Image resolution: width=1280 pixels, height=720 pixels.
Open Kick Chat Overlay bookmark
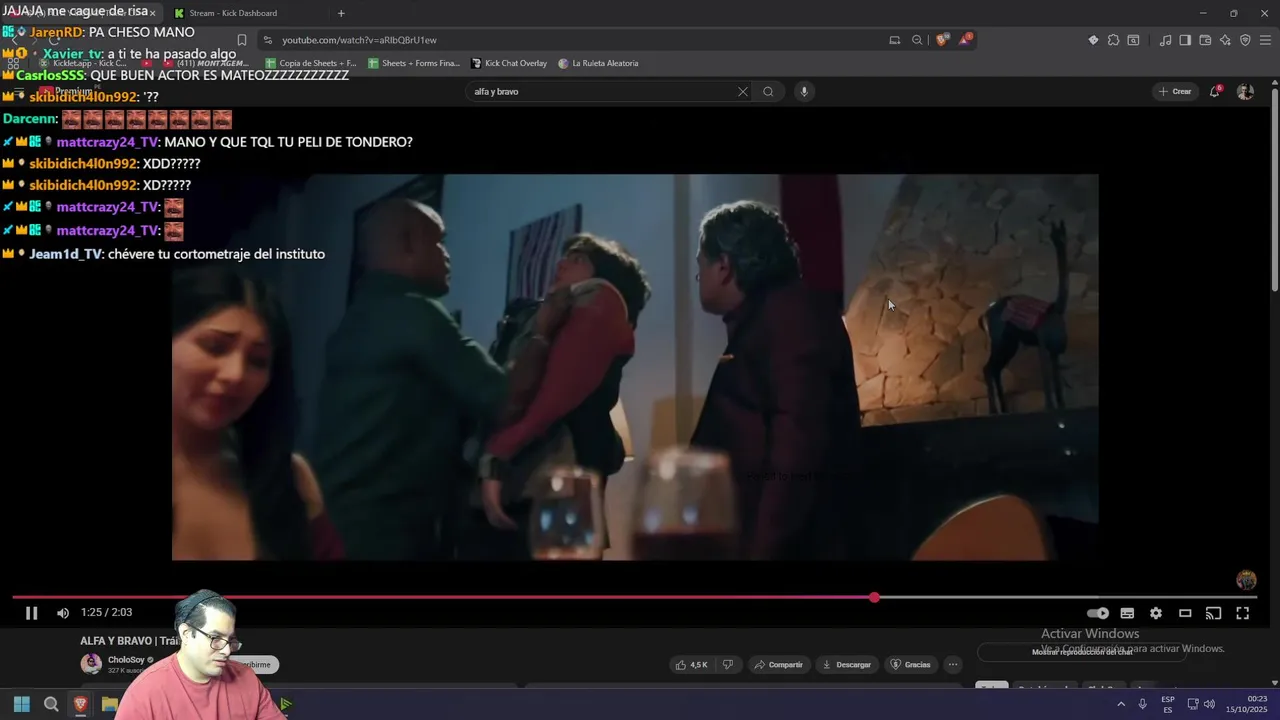coord(509,63)
